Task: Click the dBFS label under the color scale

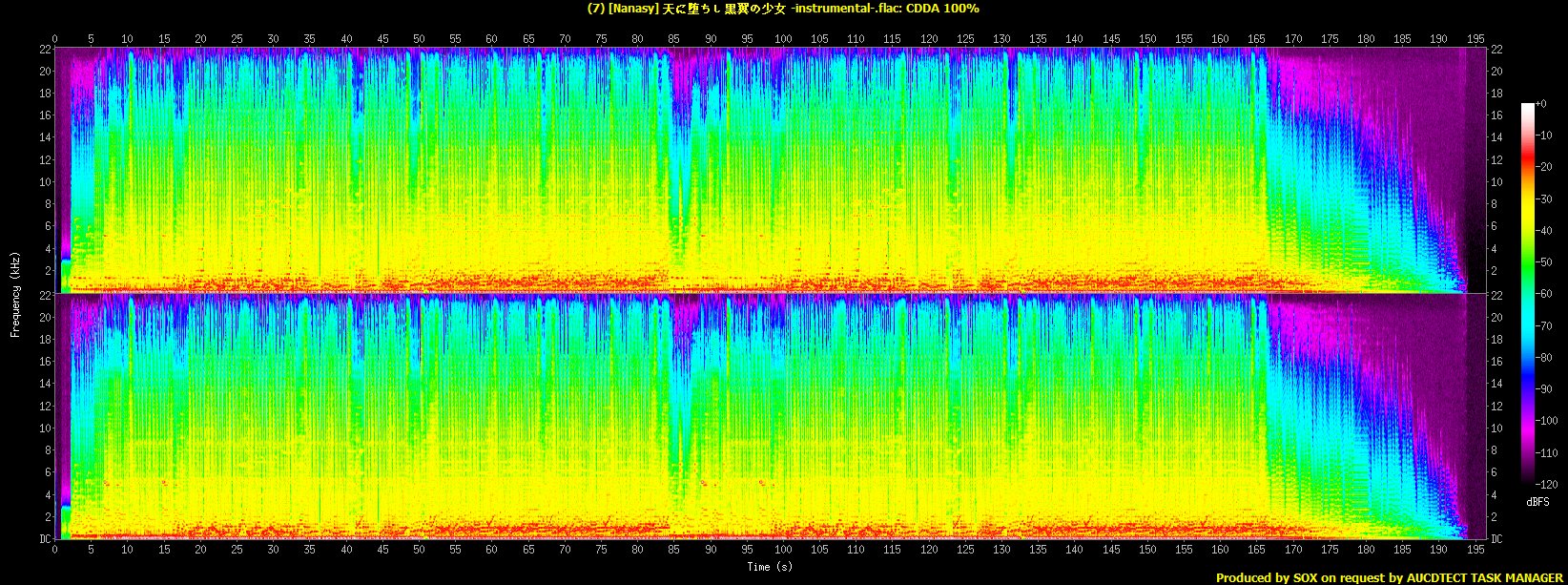Action: (x=1537, y=502)
